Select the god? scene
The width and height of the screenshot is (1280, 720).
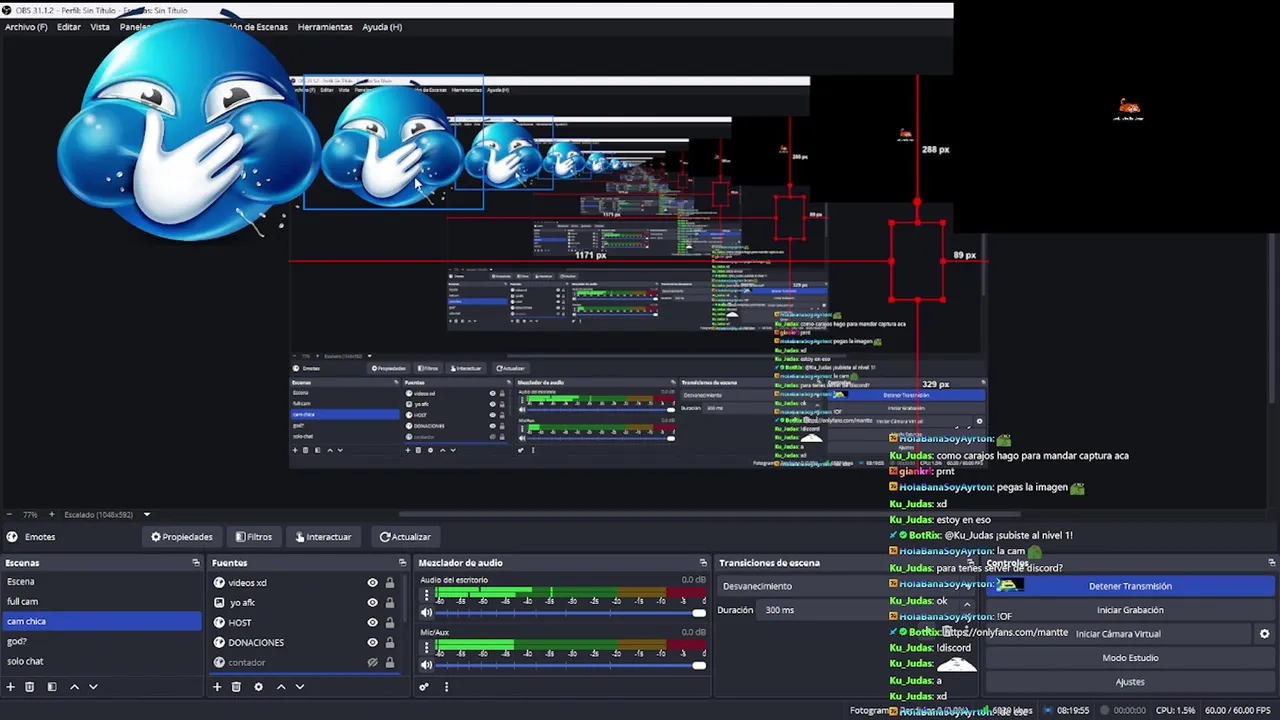(x=101, y=641)
